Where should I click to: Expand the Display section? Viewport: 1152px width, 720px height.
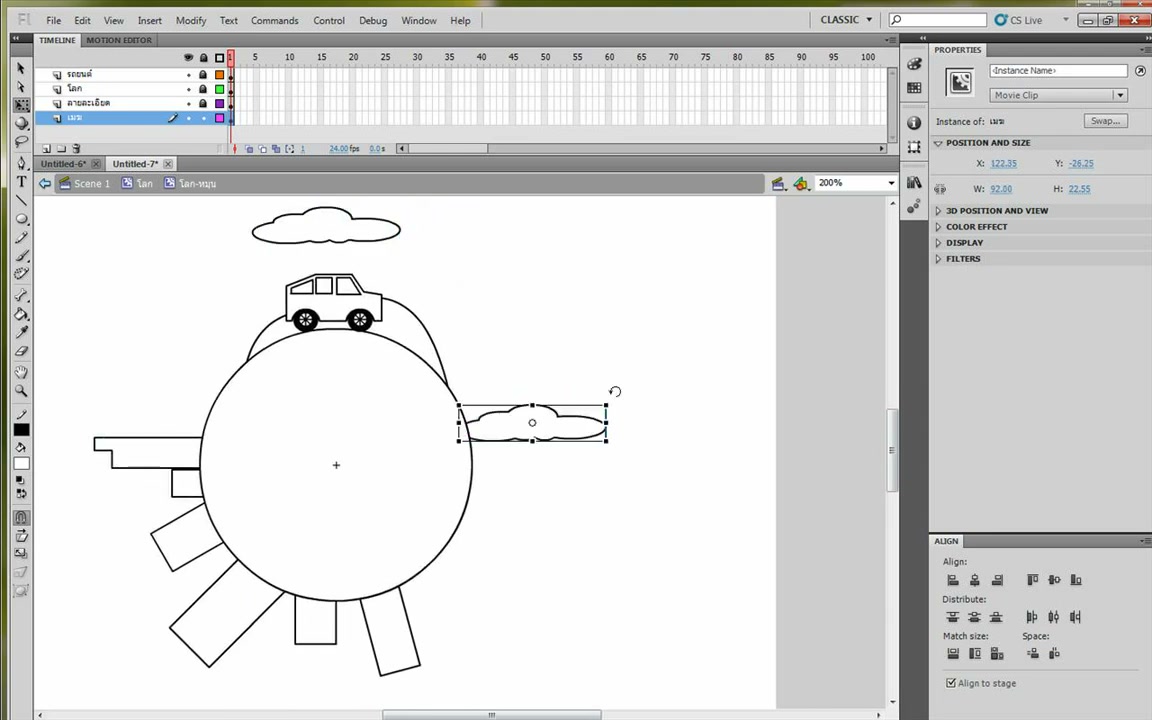pos(938,243)
